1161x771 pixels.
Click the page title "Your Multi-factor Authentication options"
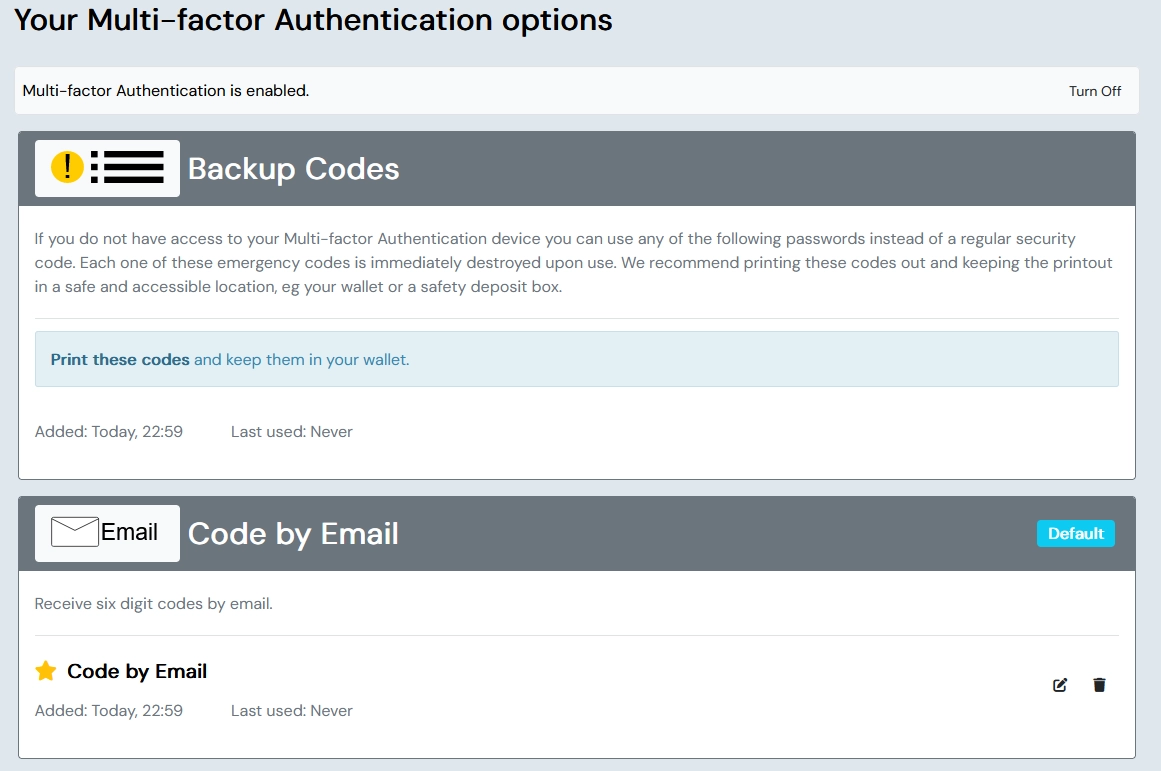pos(313,20)
